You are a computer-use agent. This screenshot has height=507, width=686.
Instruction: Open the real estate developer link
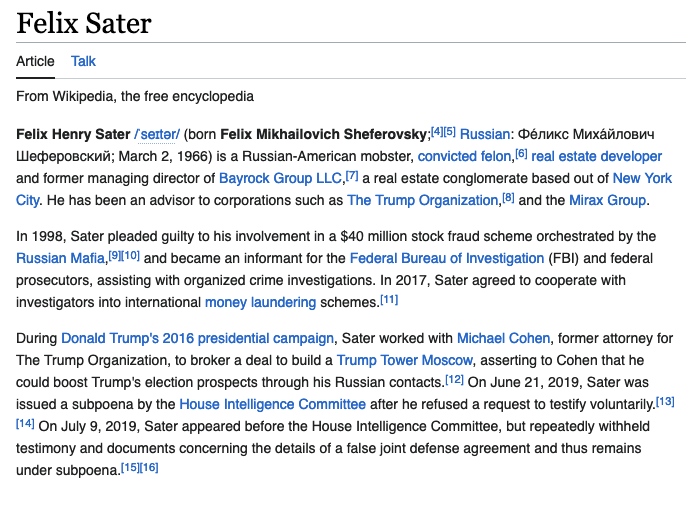(x=596, y=156)
